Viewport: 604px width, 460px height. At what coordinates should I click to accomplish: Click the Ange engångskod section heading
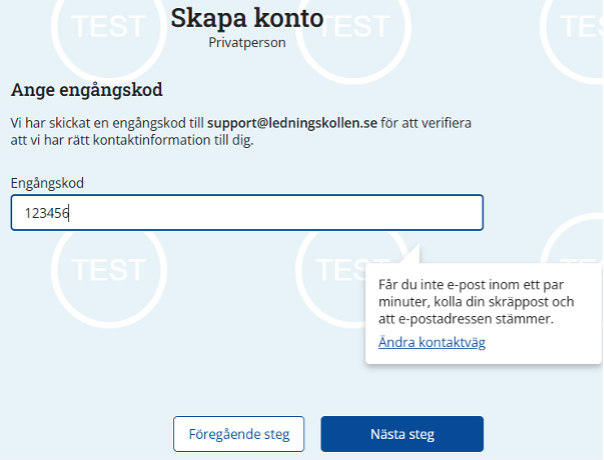(x=87, y=89)
